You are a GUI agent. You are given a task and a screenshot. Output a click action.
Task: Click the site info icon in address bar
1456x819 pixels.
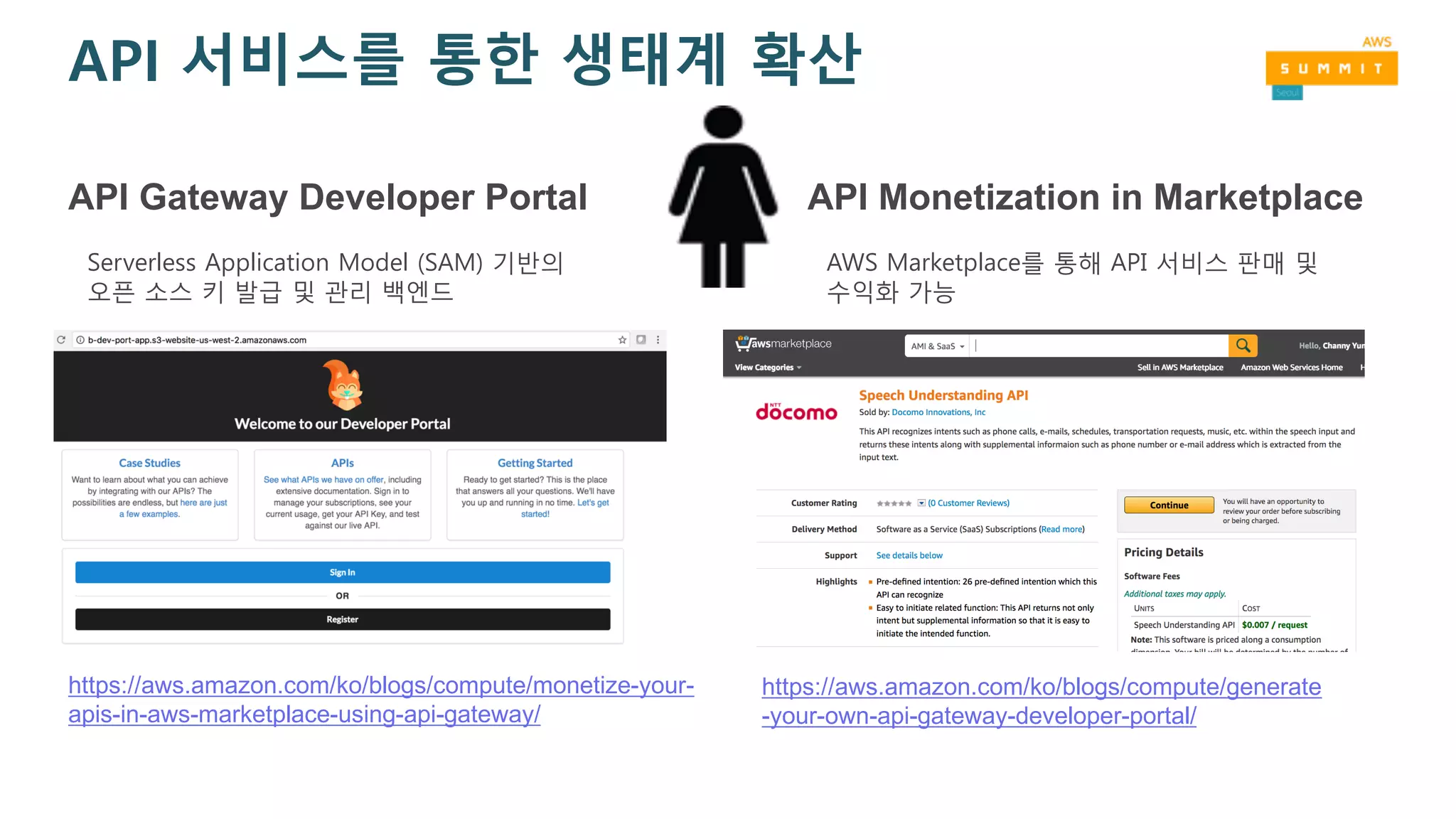point(80,340)
